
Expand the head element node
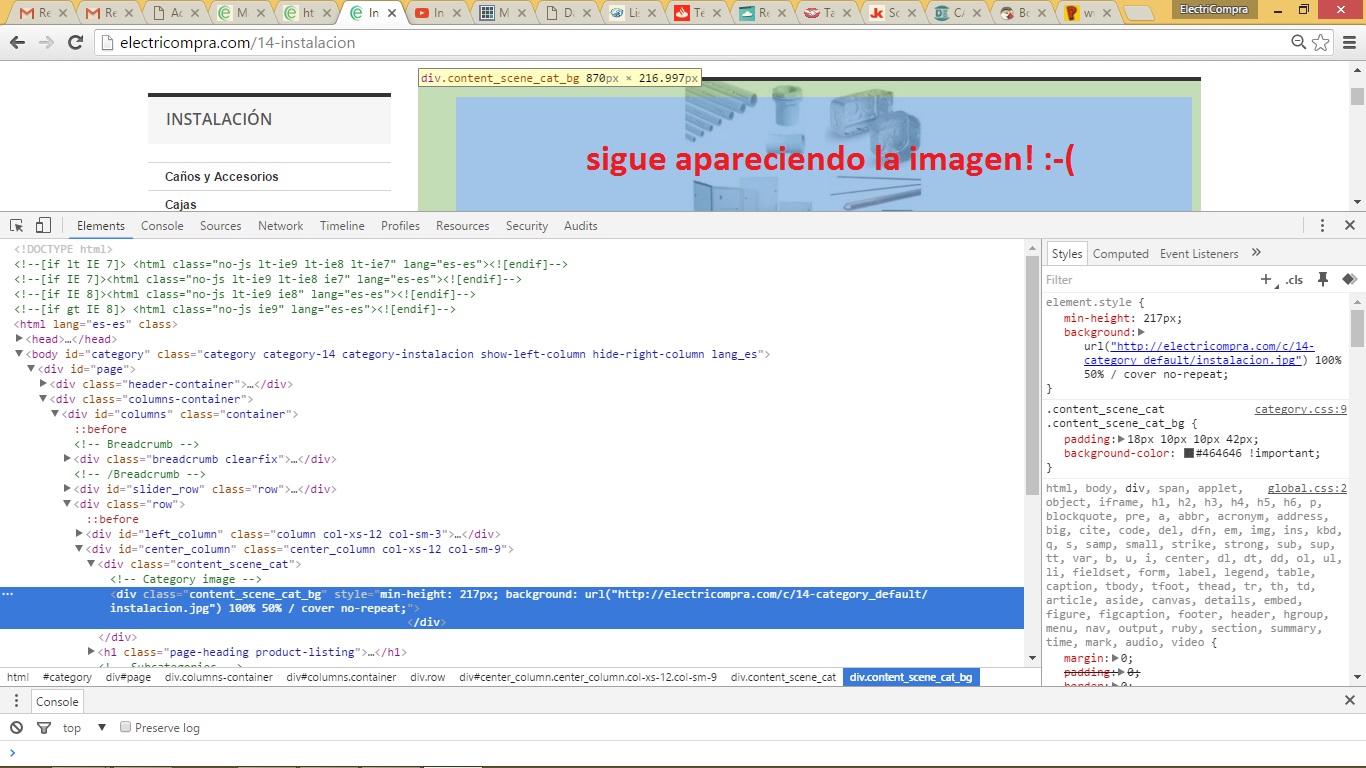[x=20, y=339]
